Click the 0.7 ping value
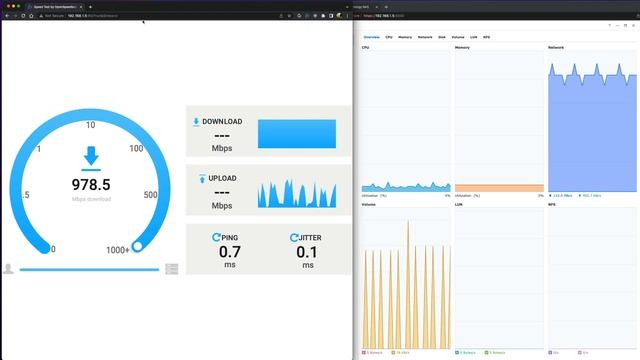 click(x=230, y=252)
